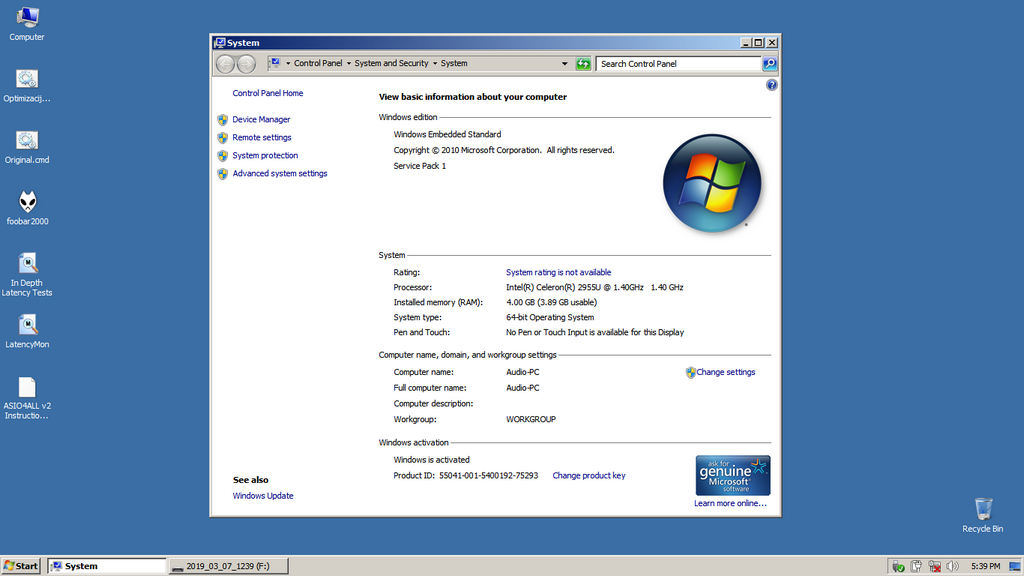Open Windows Update under See also
This screenshot has height=576, width=1024.
tap(263, 496)
